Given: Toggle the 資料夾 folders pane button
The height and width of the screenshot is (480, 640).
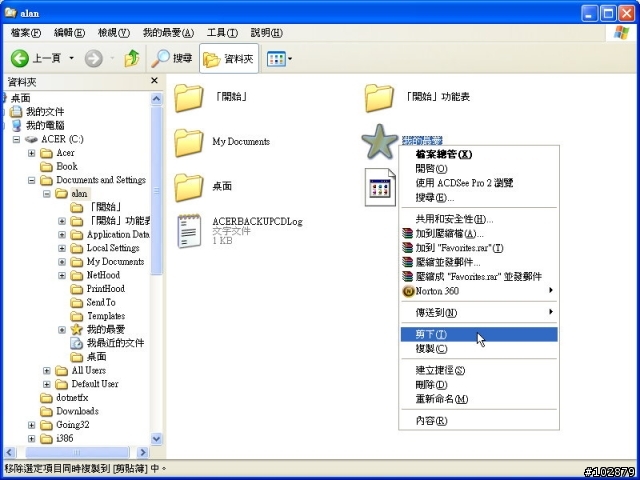Looking at the screenshot, I should point(229,58).
